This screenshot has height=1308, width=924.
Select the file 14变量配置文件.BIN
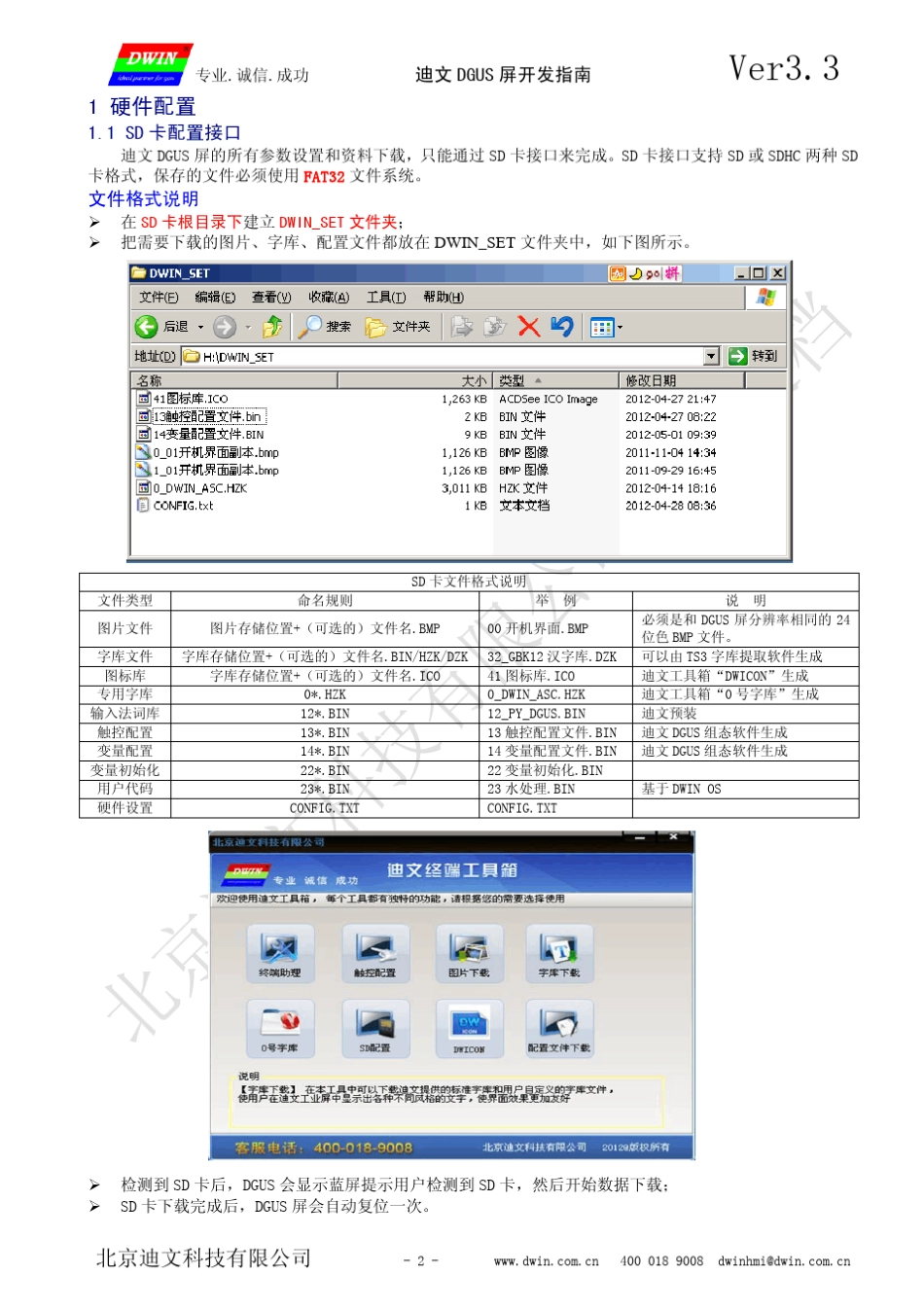click(200, 435)
